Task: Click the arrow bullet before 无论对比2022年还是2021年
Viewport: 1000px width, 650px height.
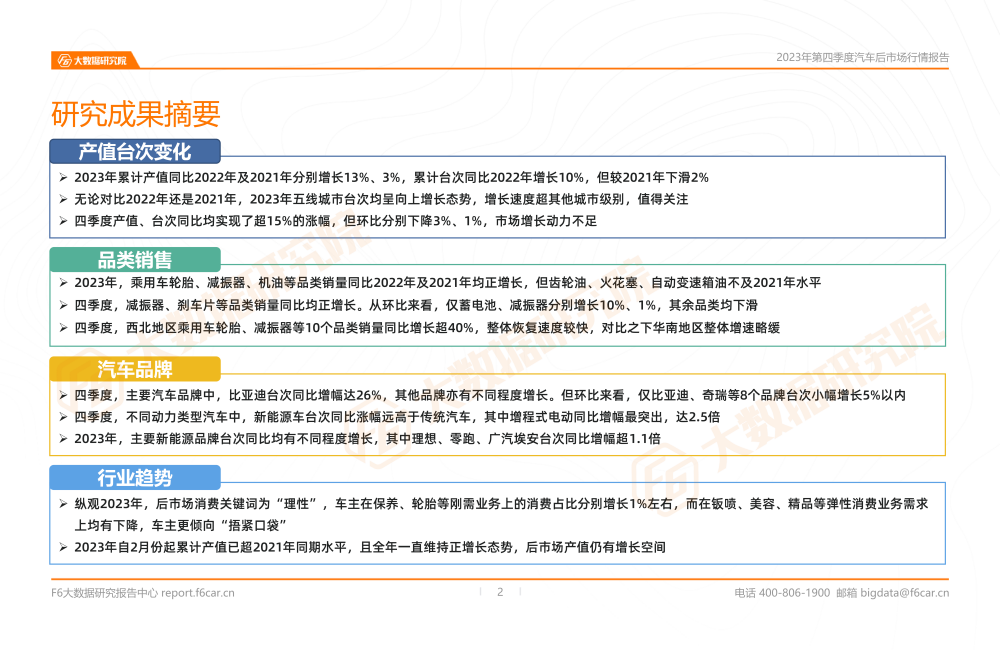Action: point(64,199)
